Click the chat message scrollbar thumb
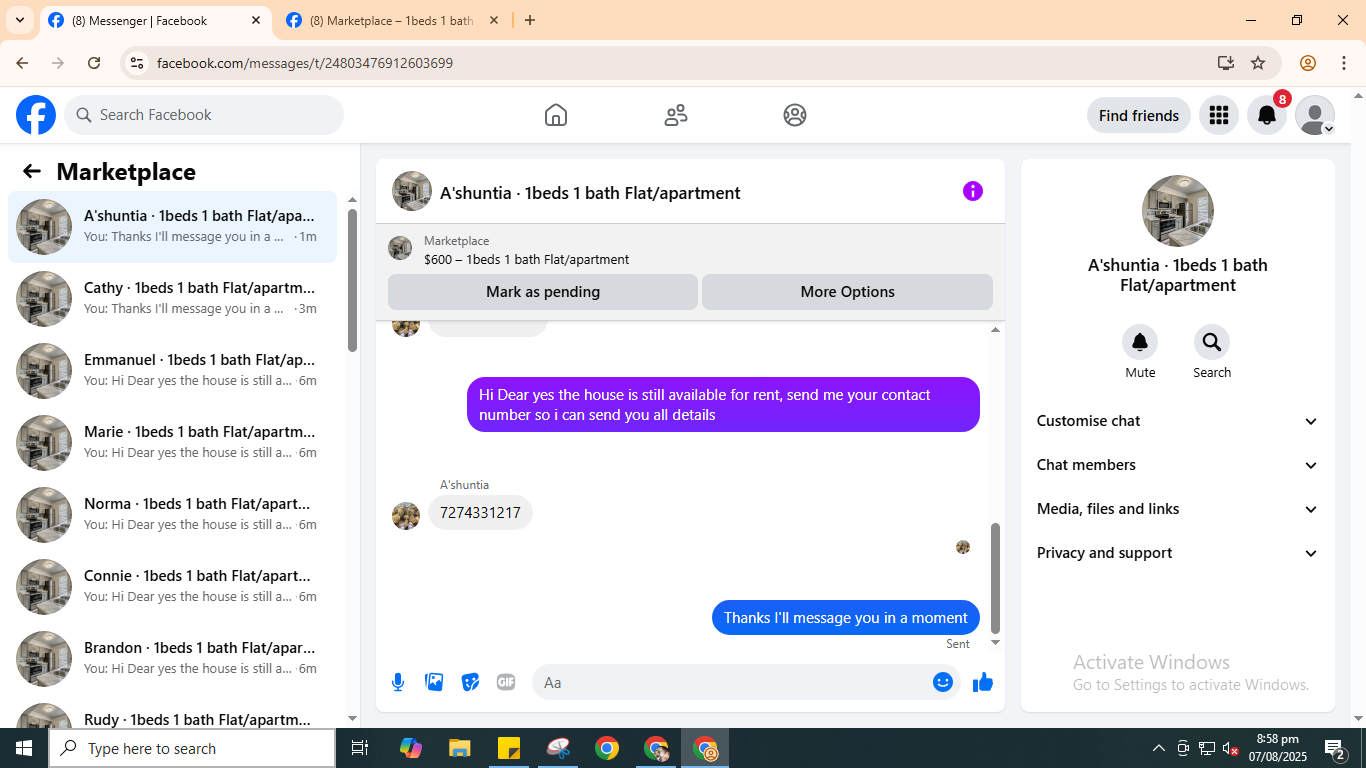1366x768 pixels. [995, 578]
